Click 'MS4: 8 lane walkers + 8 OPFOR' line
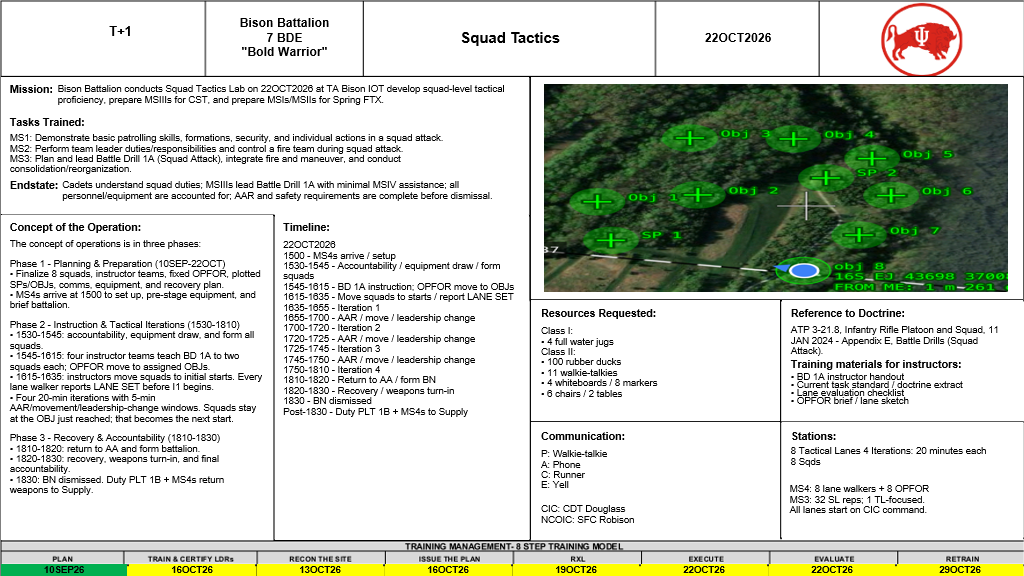The width and height of the screenshot is (1024, 576). [x=859, y=488]
